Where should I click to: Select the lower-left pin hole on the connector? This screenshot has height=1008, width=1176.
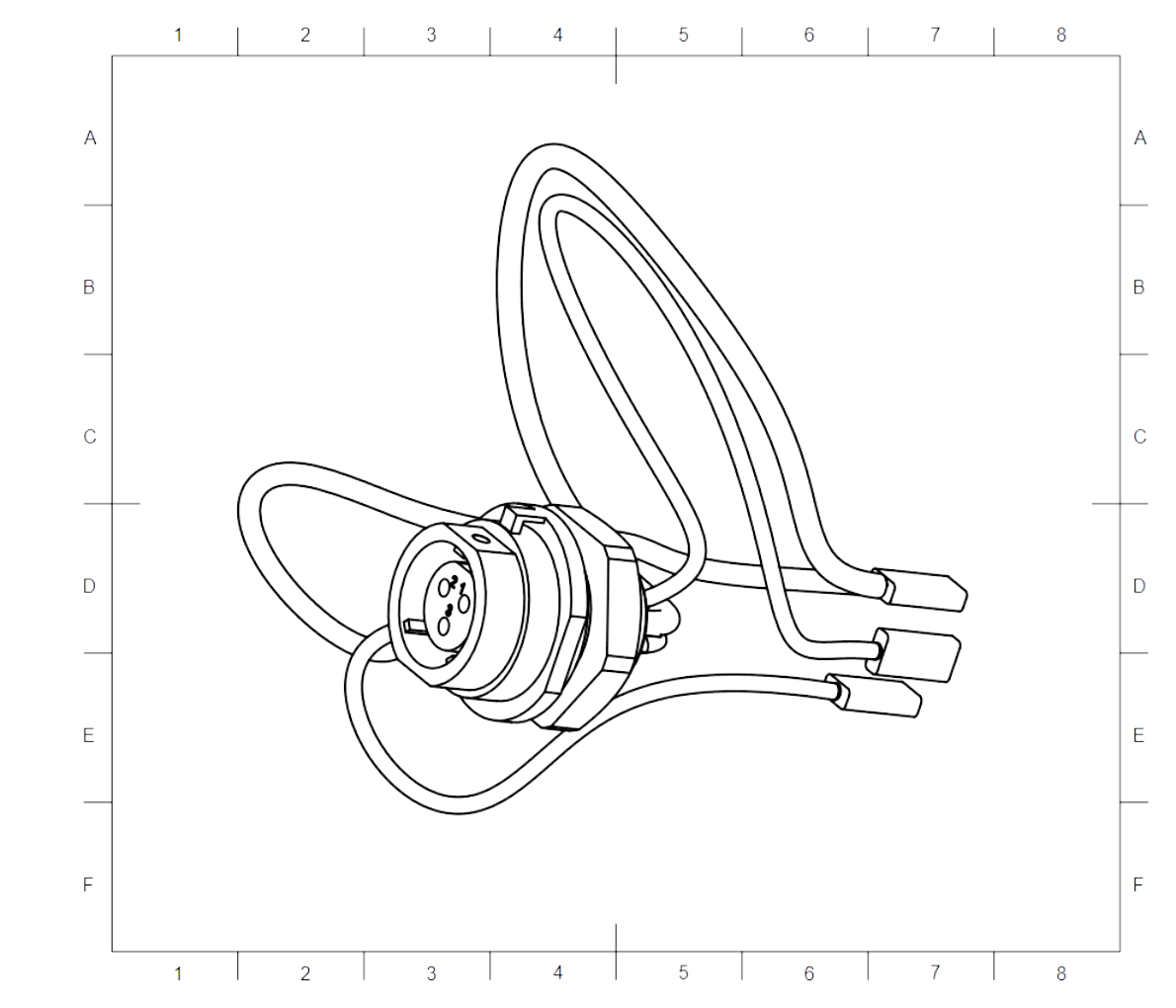click(x=443, y=627)
